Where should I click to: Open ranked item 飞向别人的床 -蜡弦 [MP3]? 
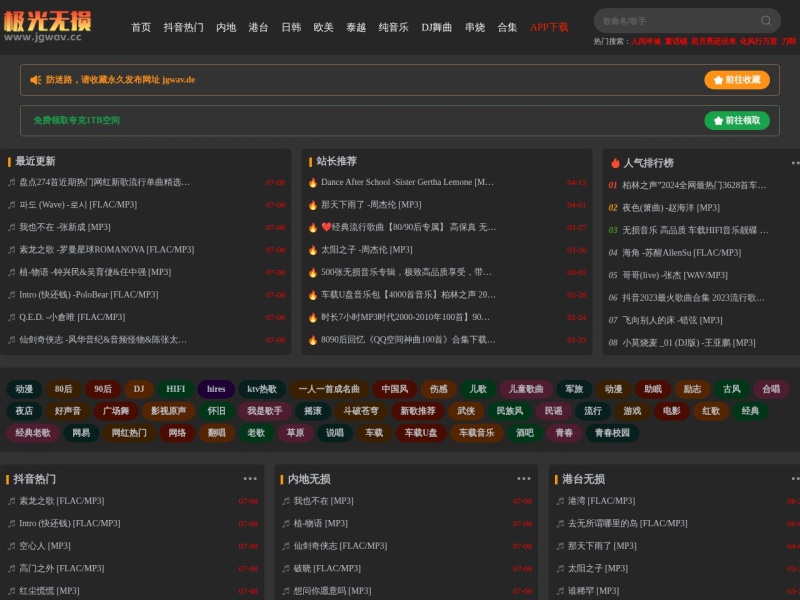pos(672,320)
